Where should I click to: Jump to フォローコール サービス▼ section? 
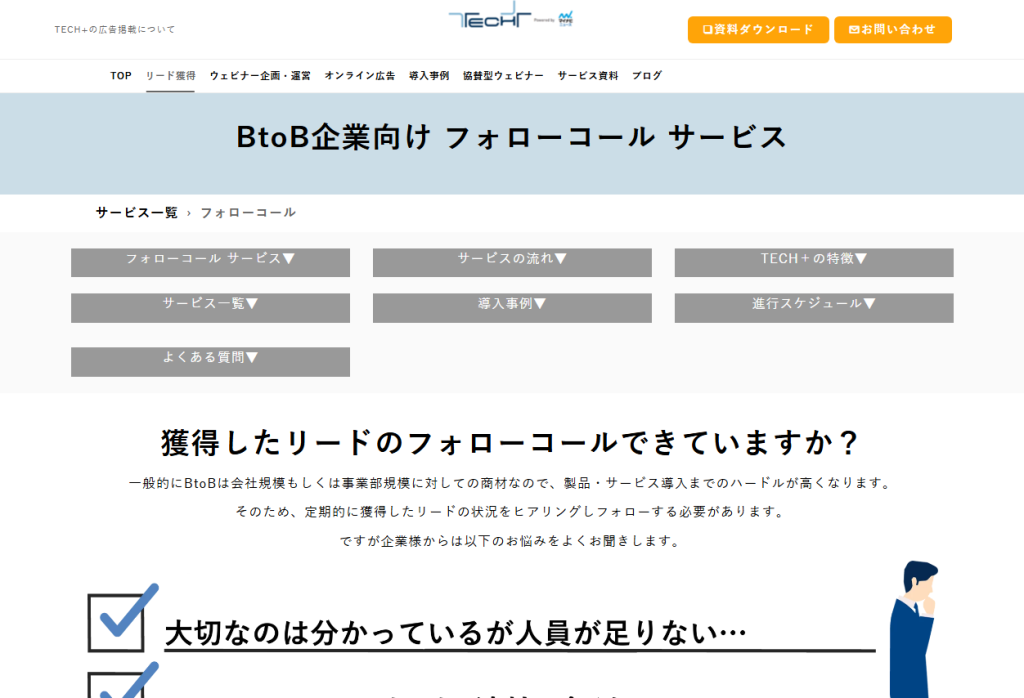pos(210,262)
